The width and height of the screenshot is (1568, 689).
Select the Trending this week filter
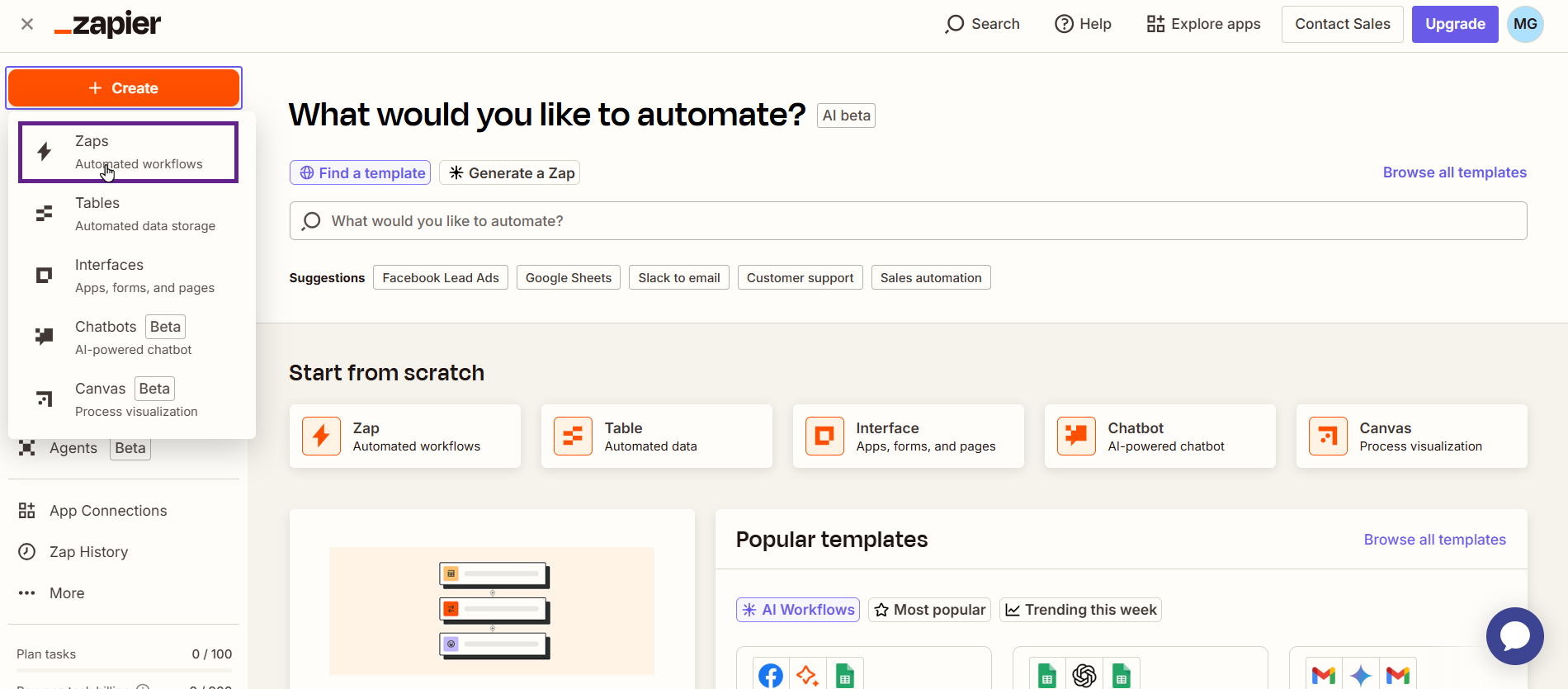[1080, 610]
